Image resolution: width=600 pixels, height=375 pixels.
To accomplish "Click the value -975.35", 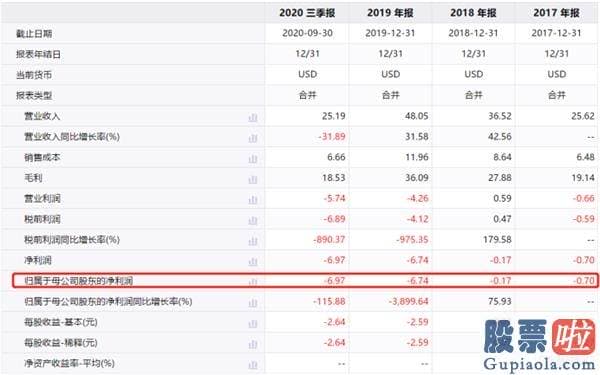I will pos(412,240).
